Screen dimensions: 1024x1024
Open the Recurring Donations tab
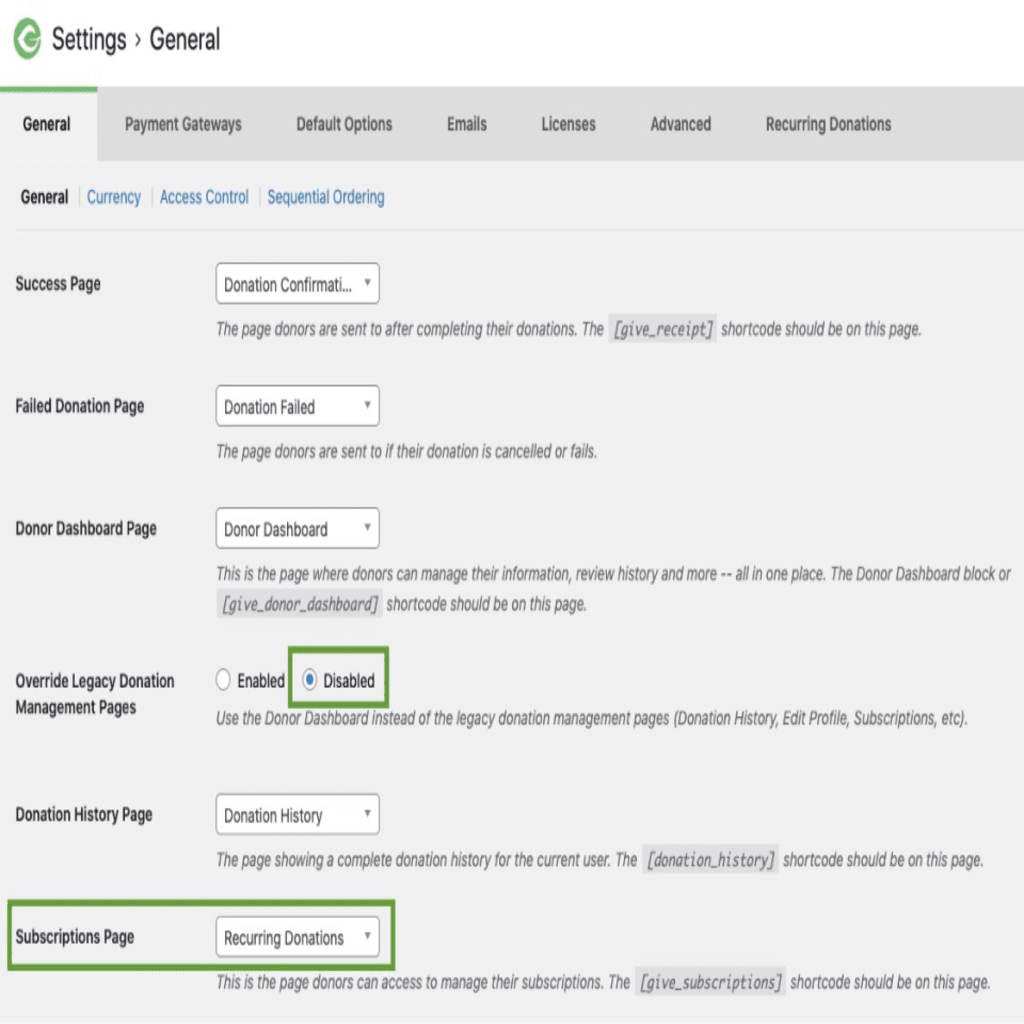tap(828, 124)
